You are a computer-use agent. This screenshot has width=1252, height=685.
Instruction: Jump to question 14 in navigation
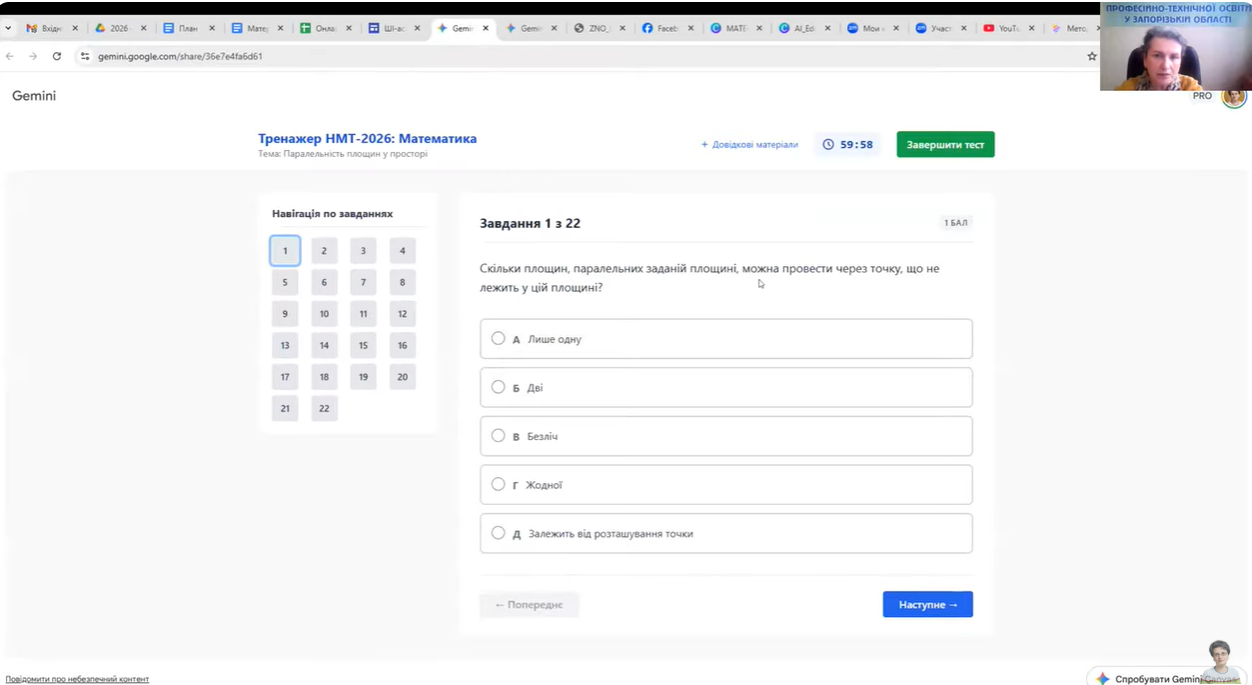324,345
